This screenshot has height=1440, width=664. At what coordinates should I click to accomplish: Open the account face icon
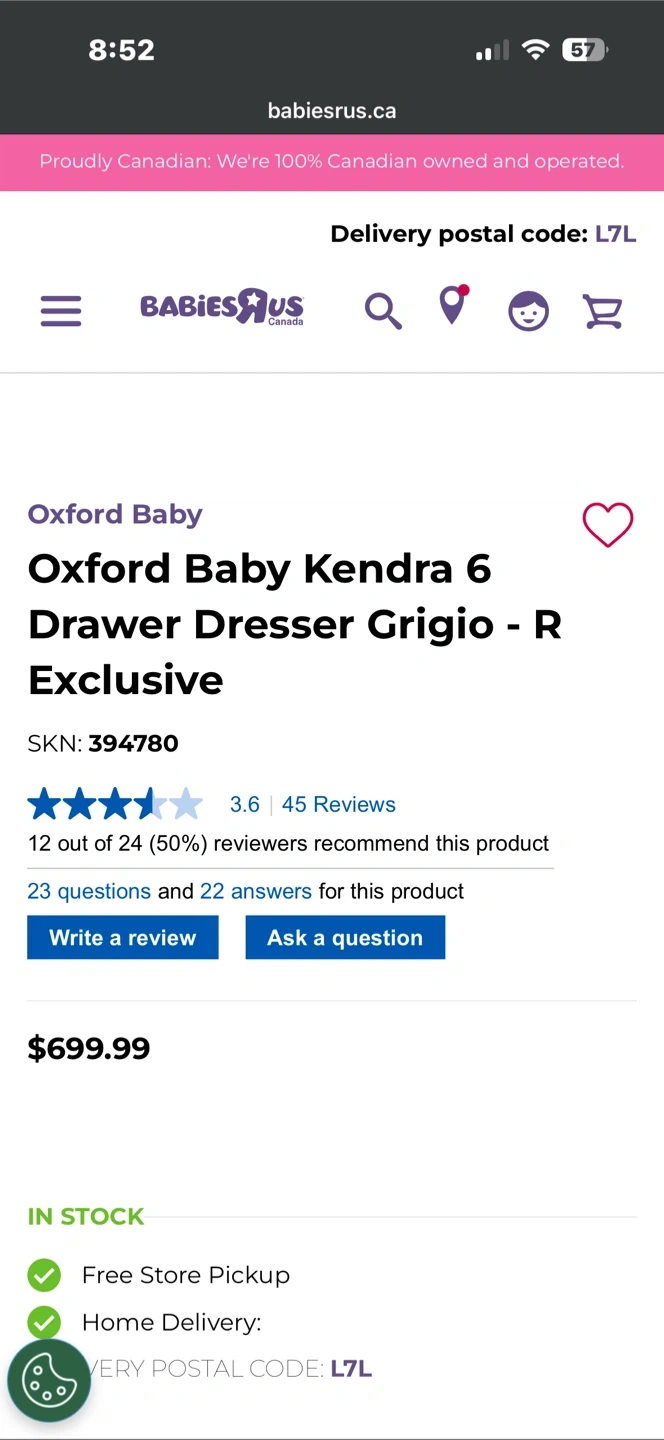tap(528, 311)
